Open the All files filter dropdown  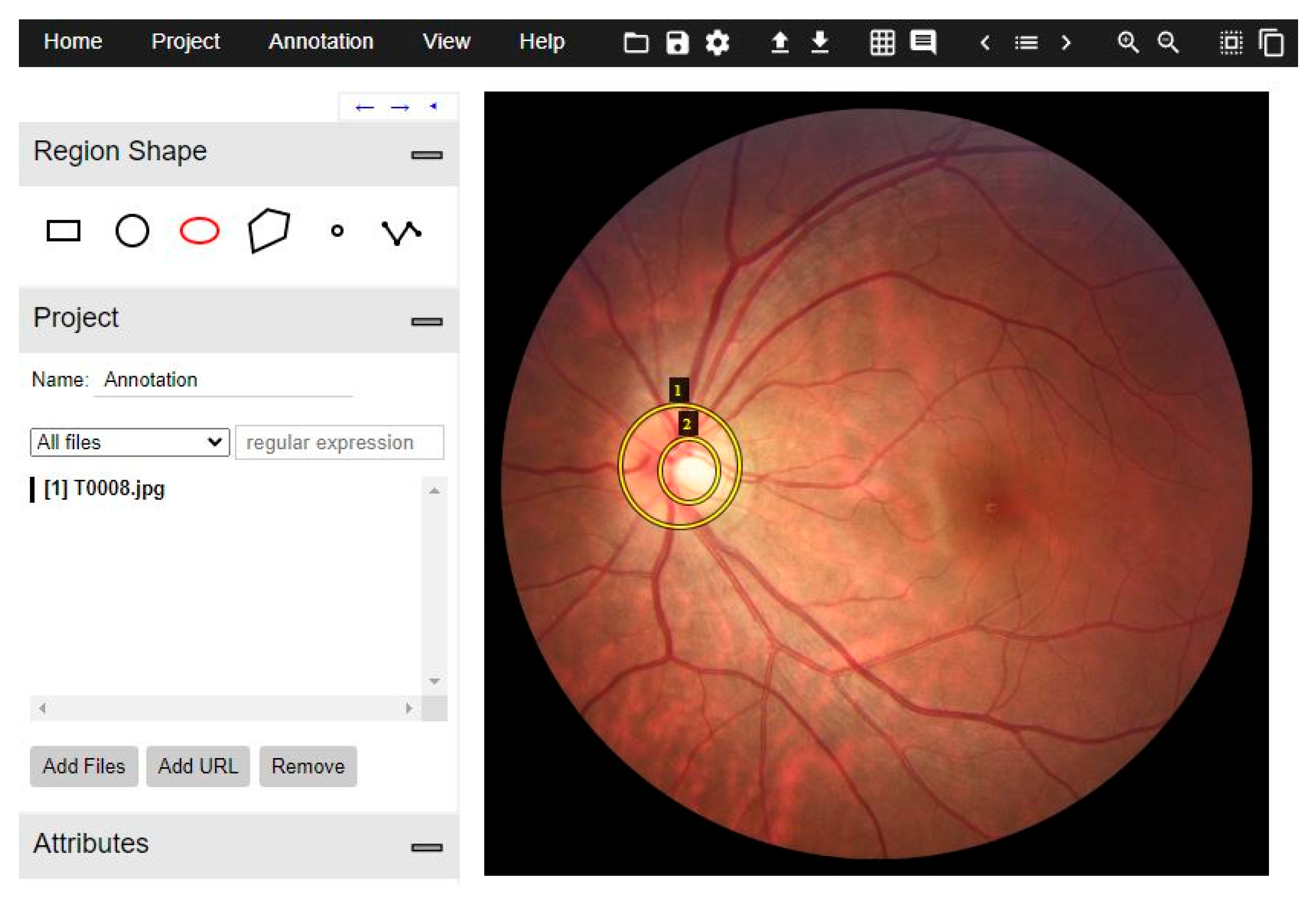click(x=129, y=442)
